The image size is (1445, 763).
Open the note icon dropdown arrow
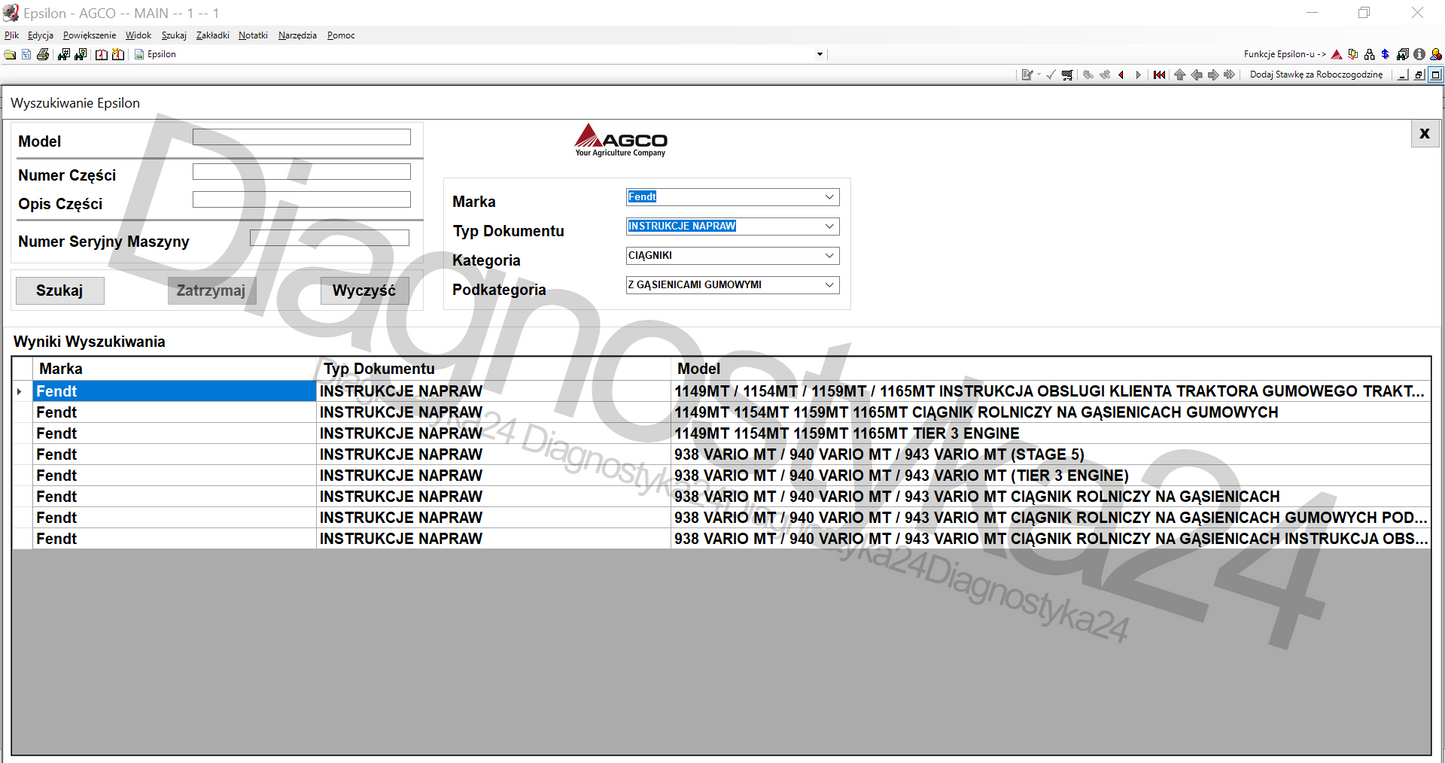coord(1038,75)
